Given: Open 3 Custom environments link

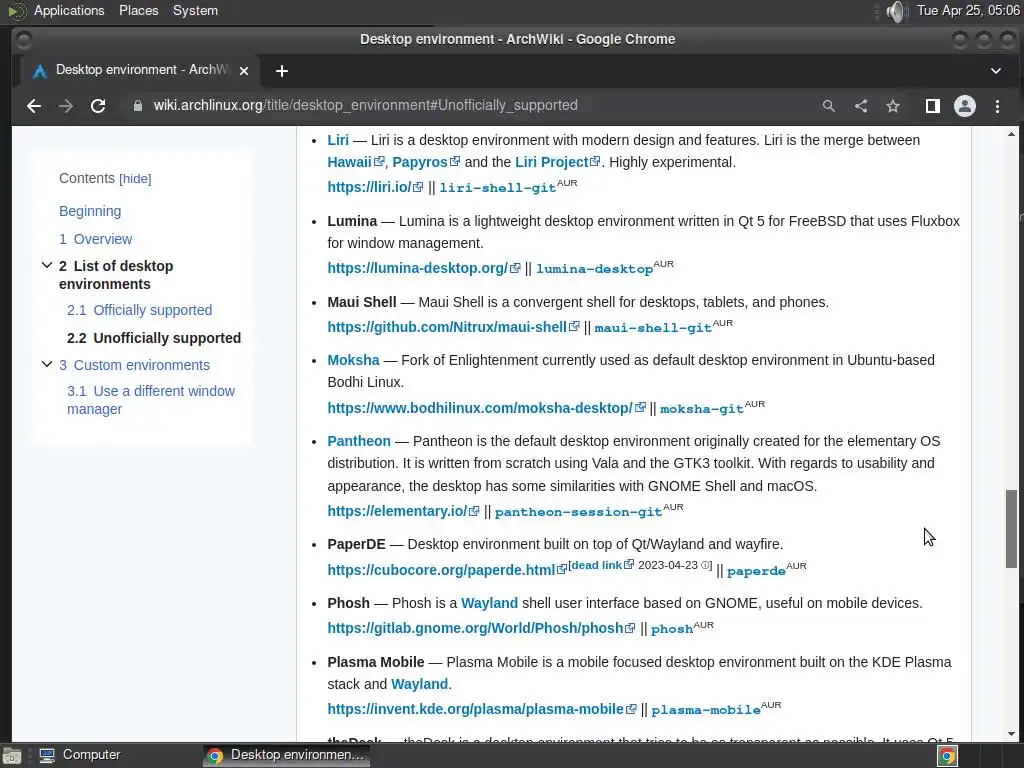Looking at the screenshot, I should click(x=135, y=365).
